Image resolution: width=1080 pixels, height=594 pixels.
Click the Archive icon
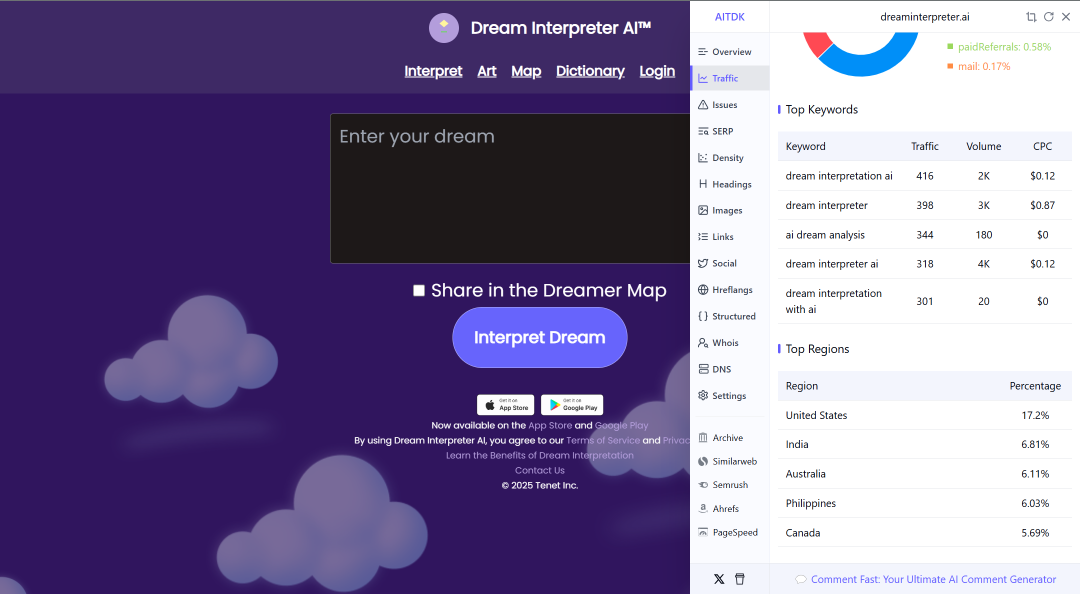[x=703, y=438]
